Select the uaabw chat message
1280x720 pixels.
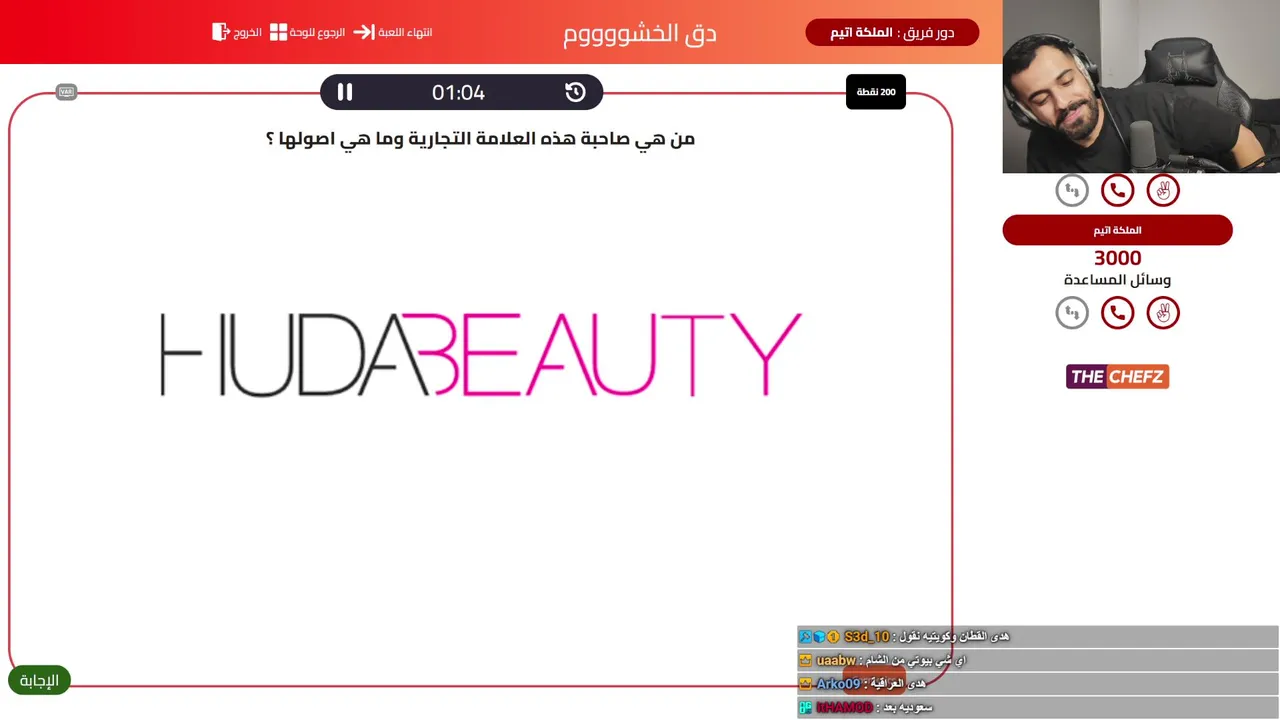click(1038, 660)
